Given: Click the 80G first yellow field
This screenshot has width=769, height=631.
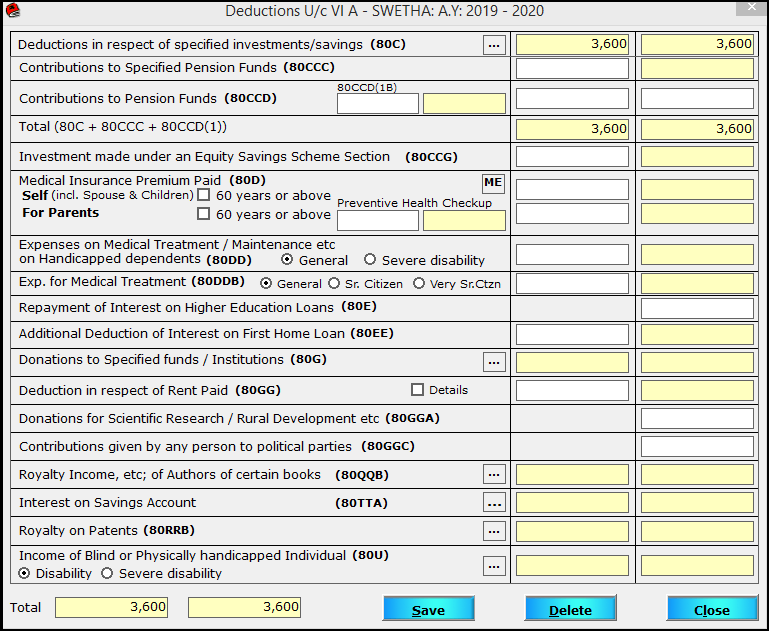Looking at the screenshot, I should click(572, 362).
